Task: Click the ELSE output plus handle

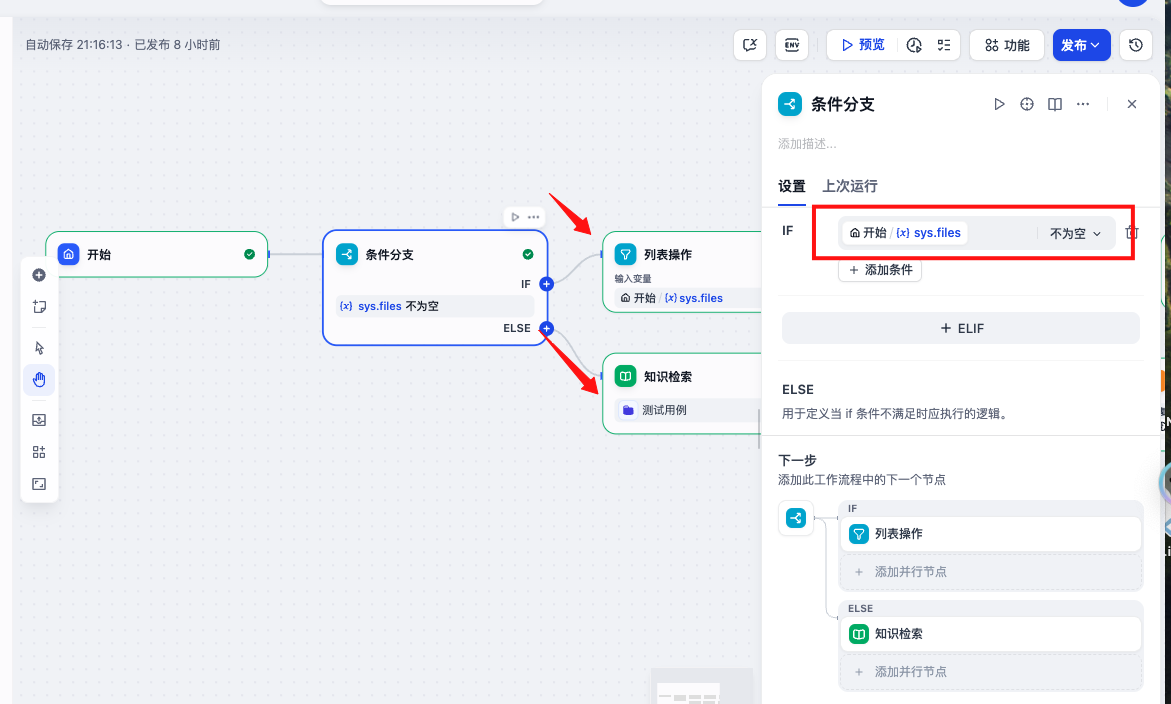Action: (547, 328)
